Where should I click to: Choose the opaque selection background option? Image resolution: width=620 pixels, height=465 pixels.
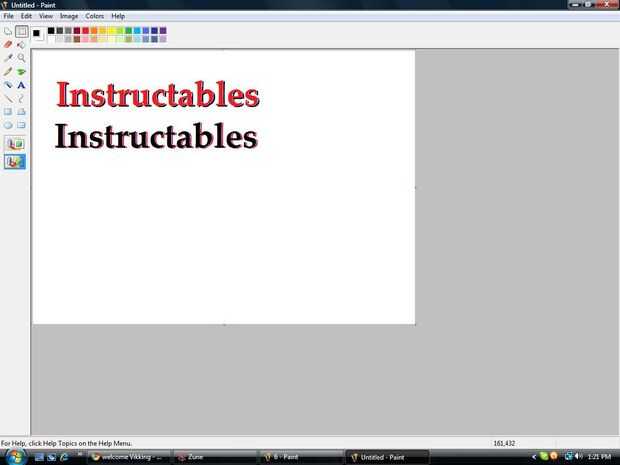tap(15, 144)
